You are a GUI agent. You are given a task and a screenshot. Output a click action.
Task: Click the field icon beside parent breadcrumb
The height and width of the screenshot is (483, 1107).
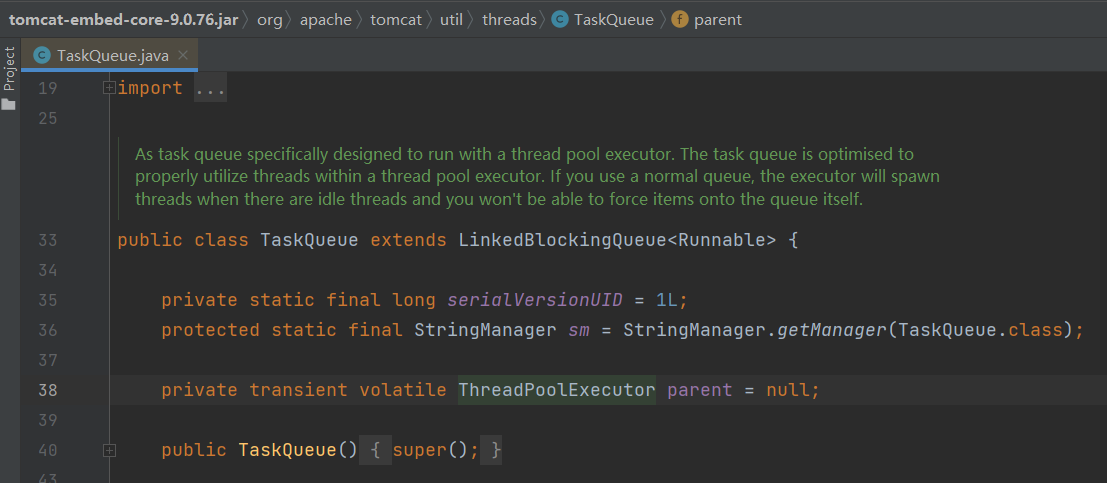tap(680, 20)
